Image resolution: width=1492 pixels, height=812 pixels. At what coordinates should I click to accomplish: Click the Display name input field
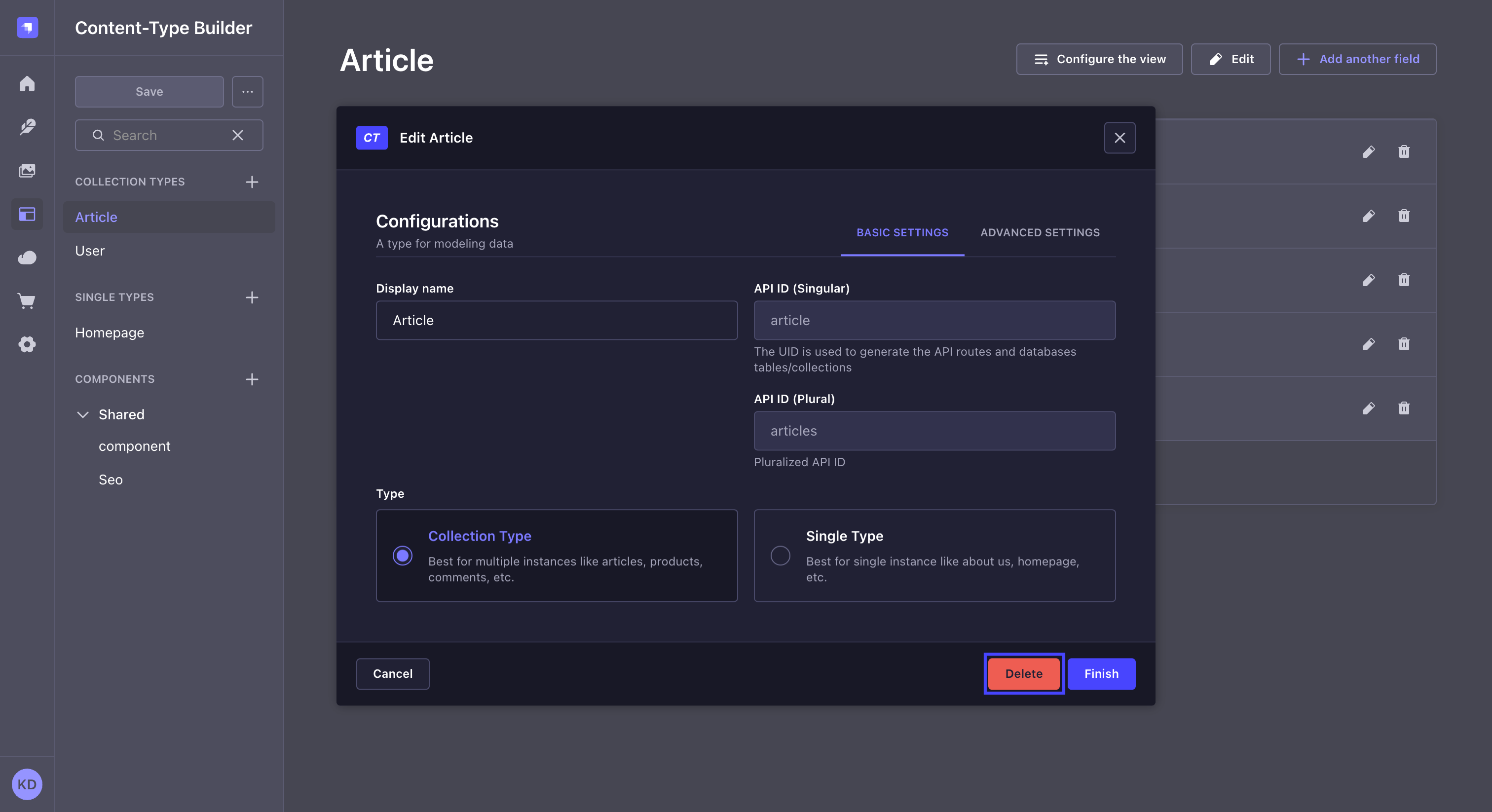pos(556,320)
